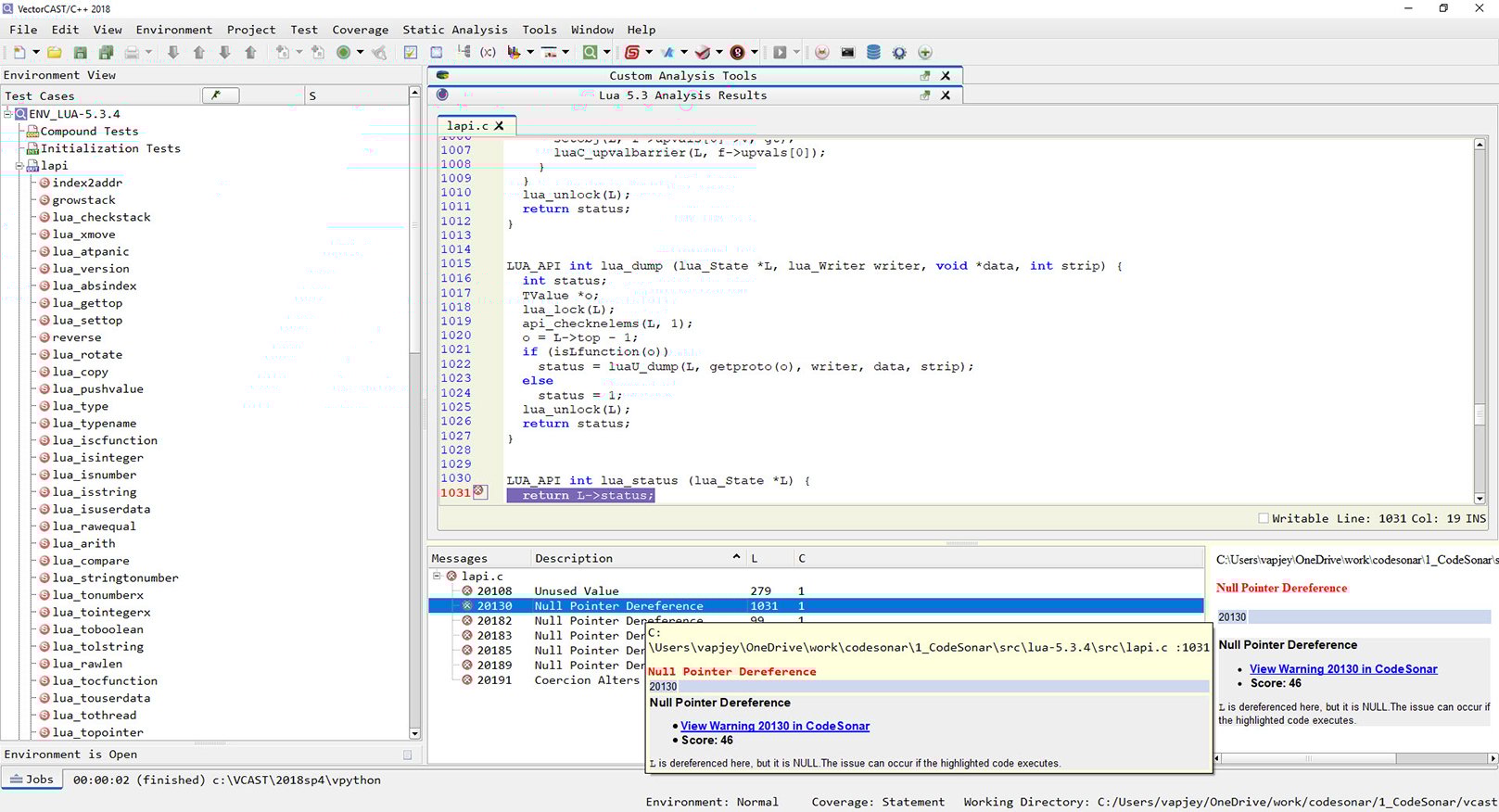Click the blue gear settings icon
The image size is (1499, 812).
(x=899, y=53)
